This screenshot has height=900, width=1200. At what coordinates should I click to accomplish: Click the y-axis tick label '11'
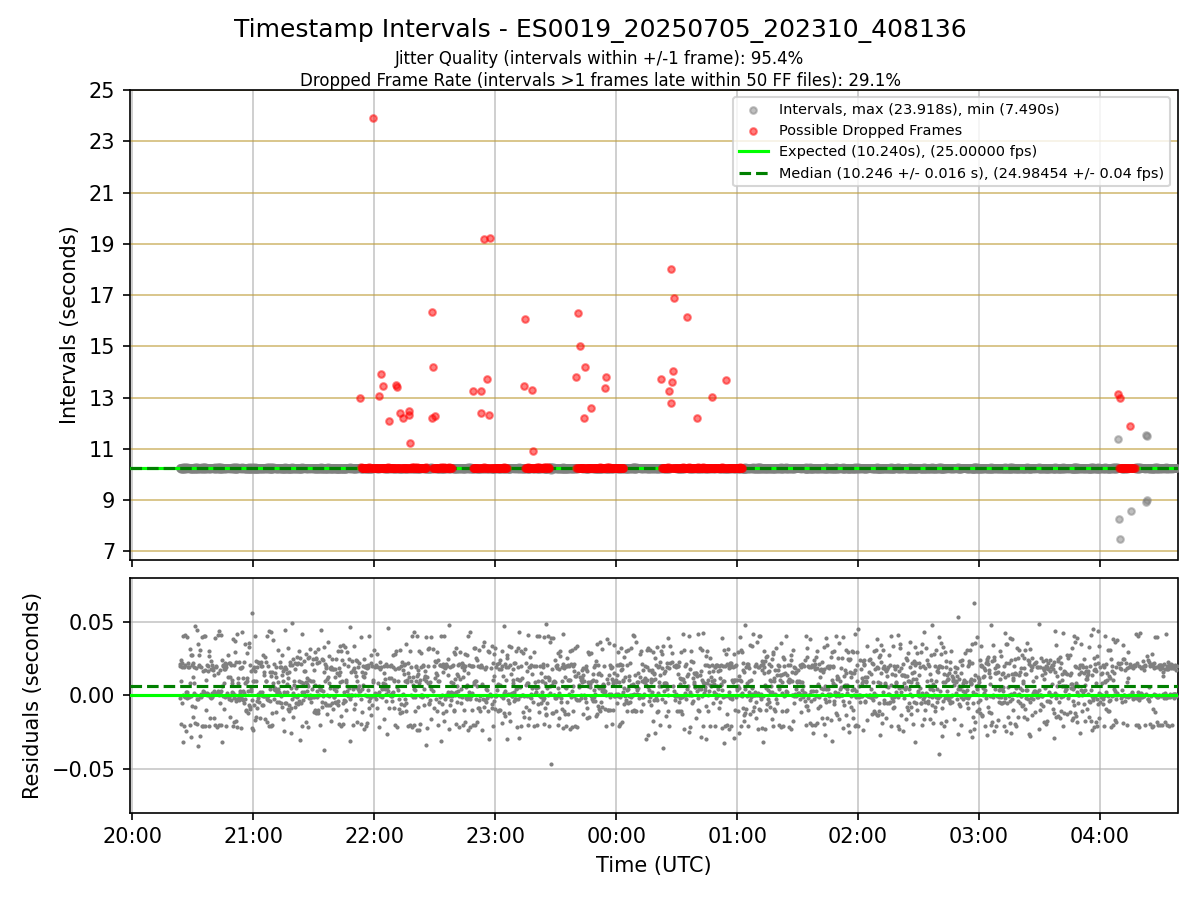(102, 449)
